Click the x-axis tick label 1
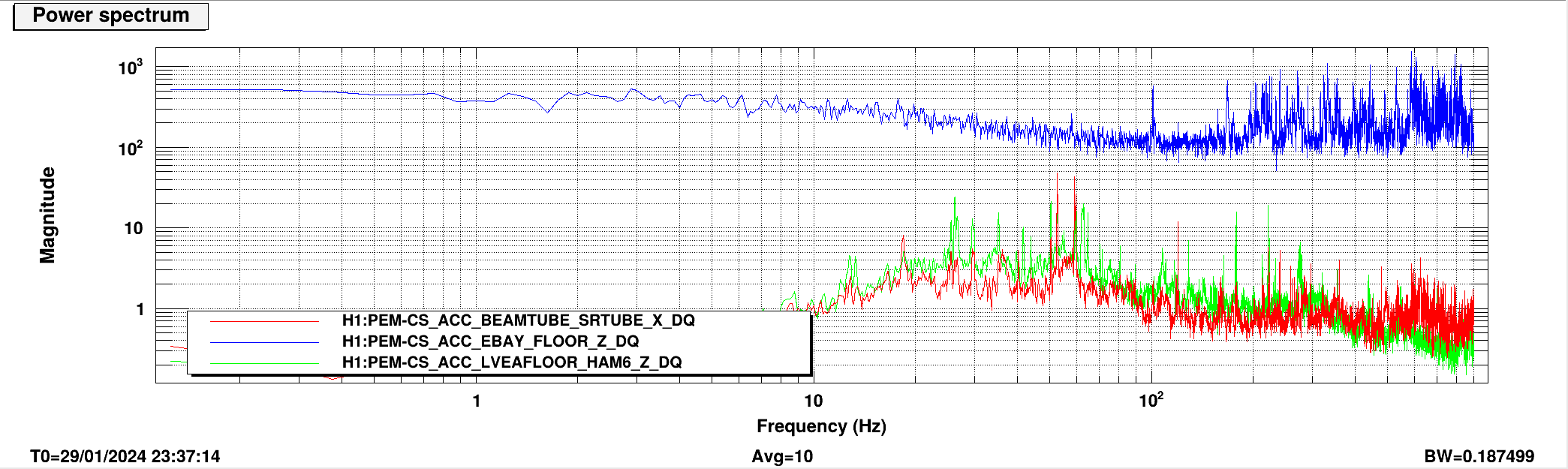Screen dimensions: 1568x469 [477, 401]
